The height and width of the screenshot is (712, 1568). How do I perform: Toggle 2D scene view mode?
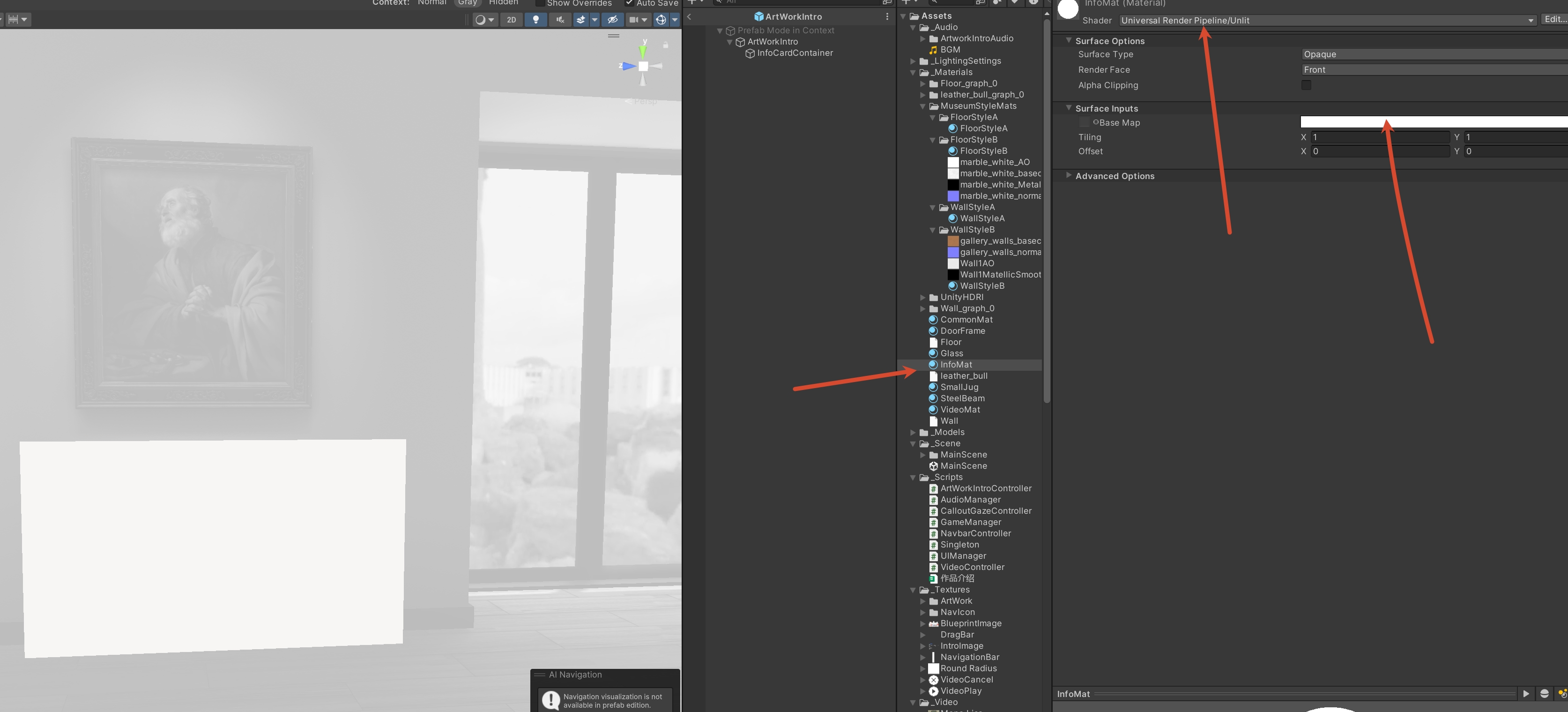[511, 20]
